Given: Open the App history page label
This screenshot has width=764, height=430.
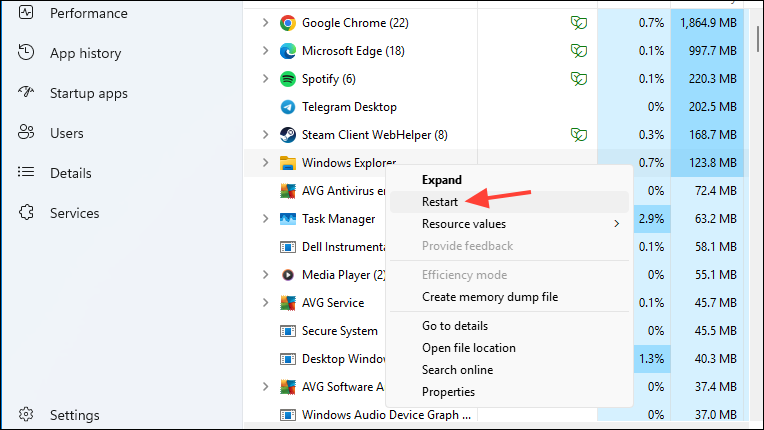Looking at the screenshot, I should (86, 53).
